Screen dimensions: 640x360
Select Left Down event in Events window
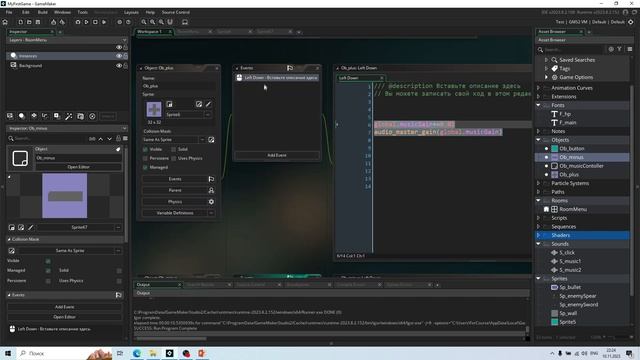(277, 78)
